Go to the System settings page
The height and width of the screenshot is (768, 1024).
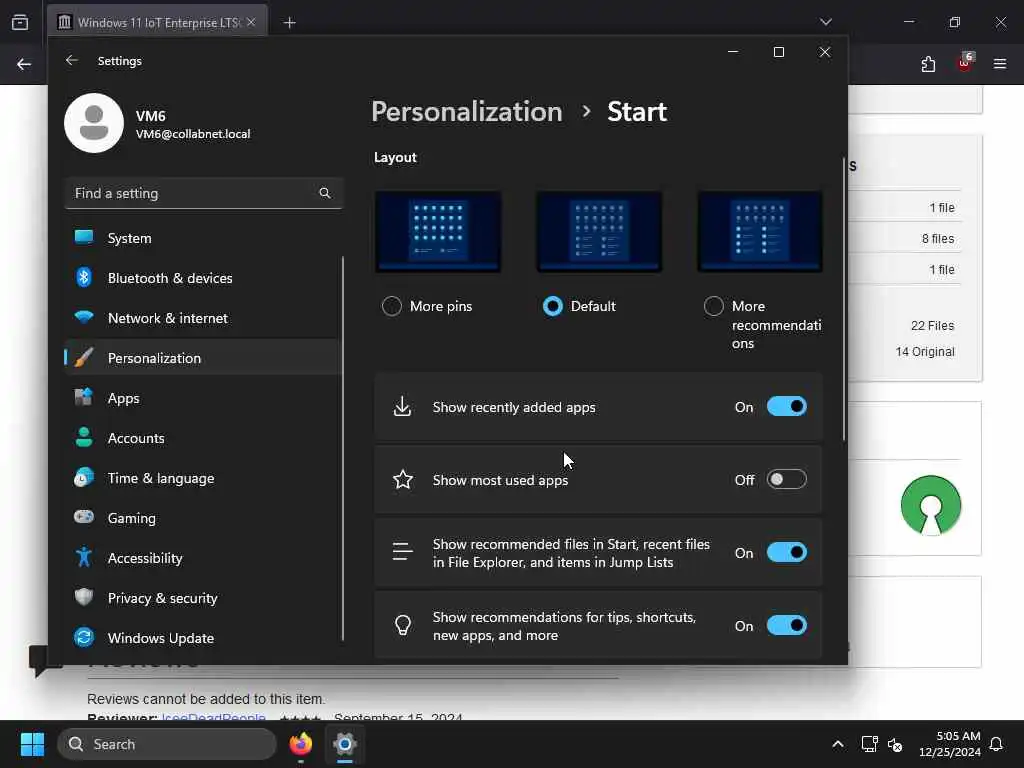tap(204, 238)
